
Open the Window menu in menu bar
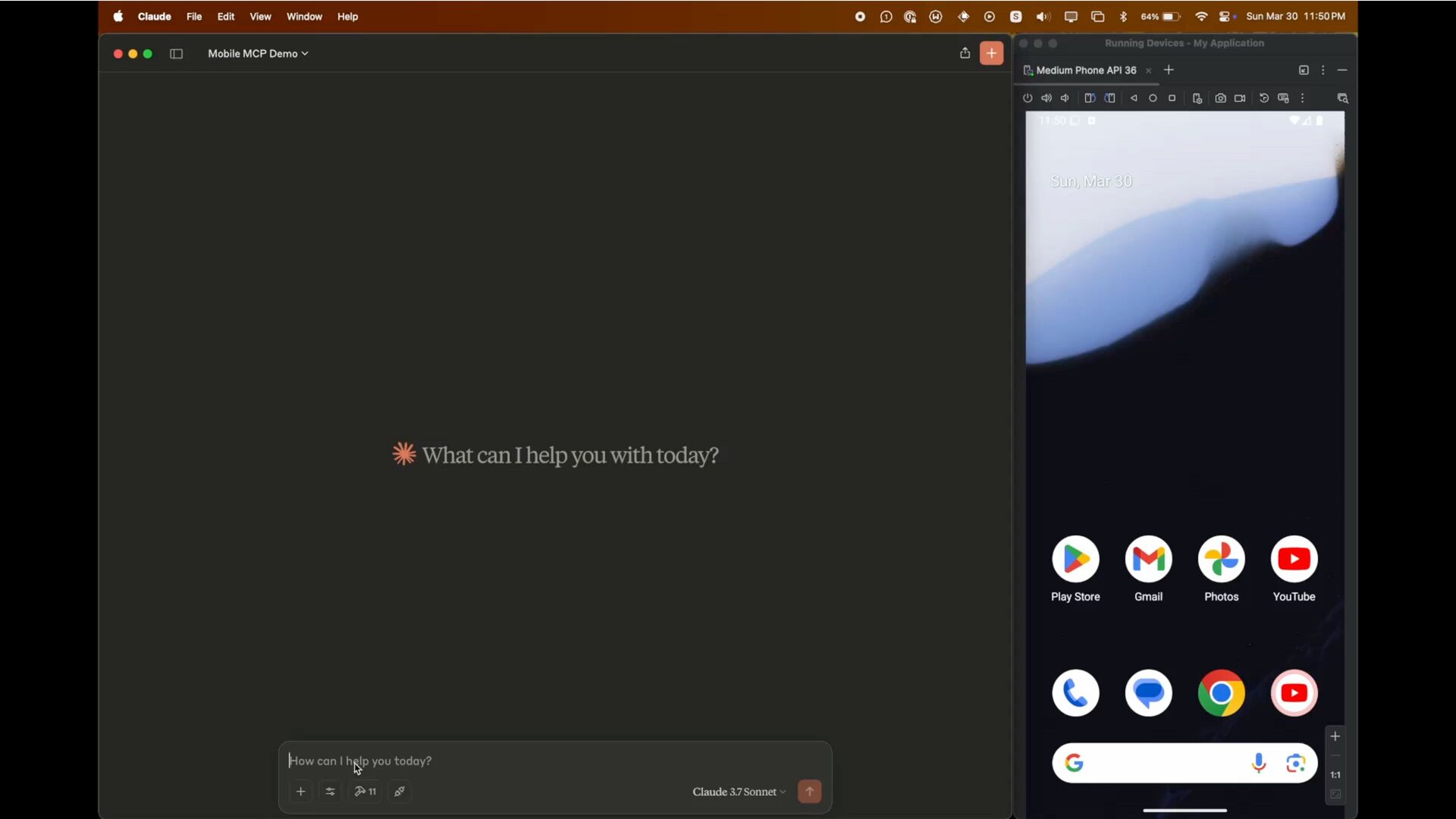304,17
